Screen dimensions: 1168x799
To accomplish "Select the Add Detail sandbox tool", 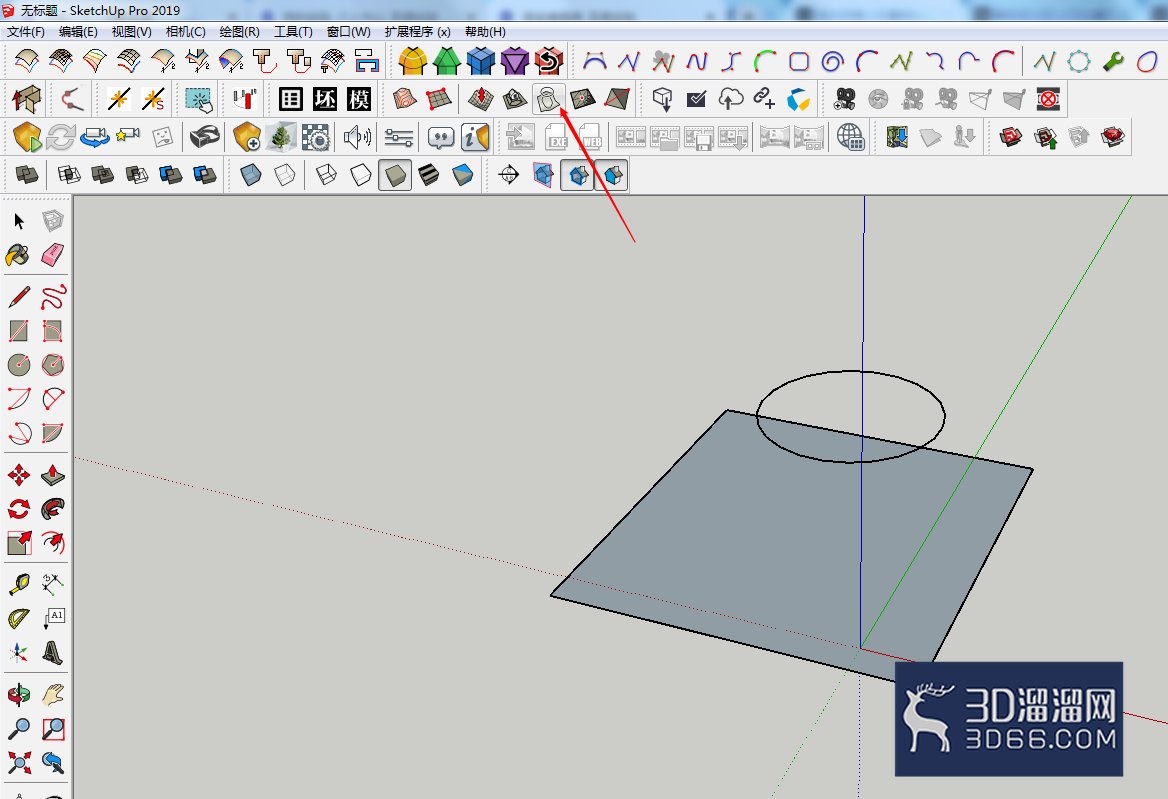I will click(x=583, y=98).
